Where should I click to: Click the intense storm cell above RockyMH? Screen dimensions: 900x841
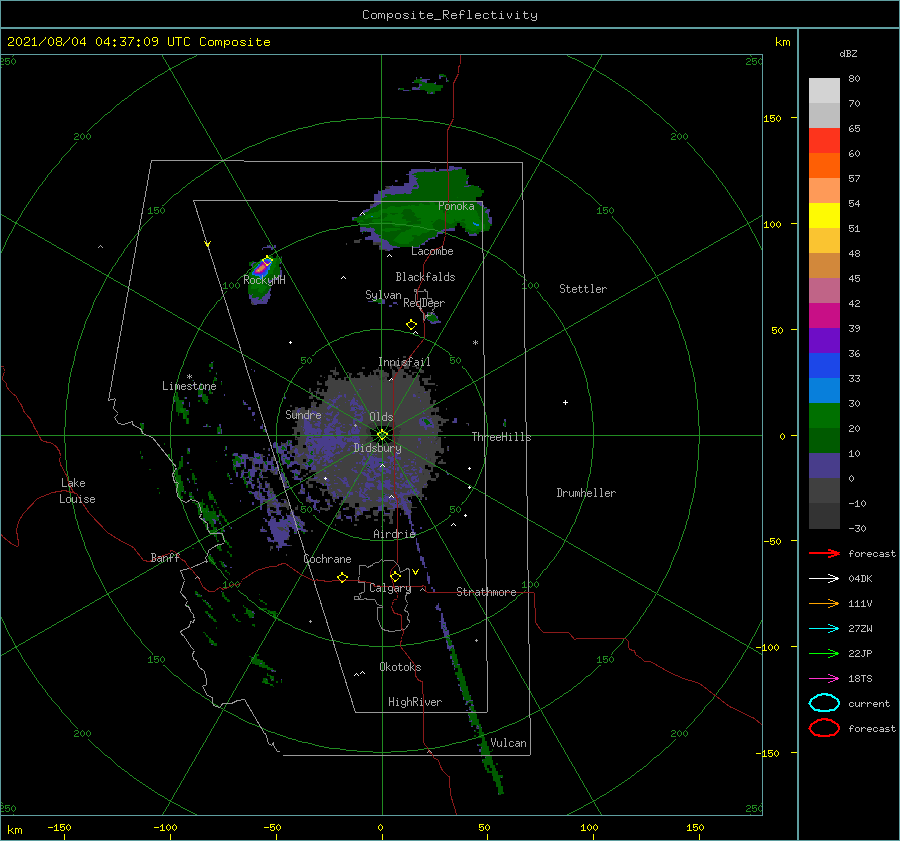point(262,266)
